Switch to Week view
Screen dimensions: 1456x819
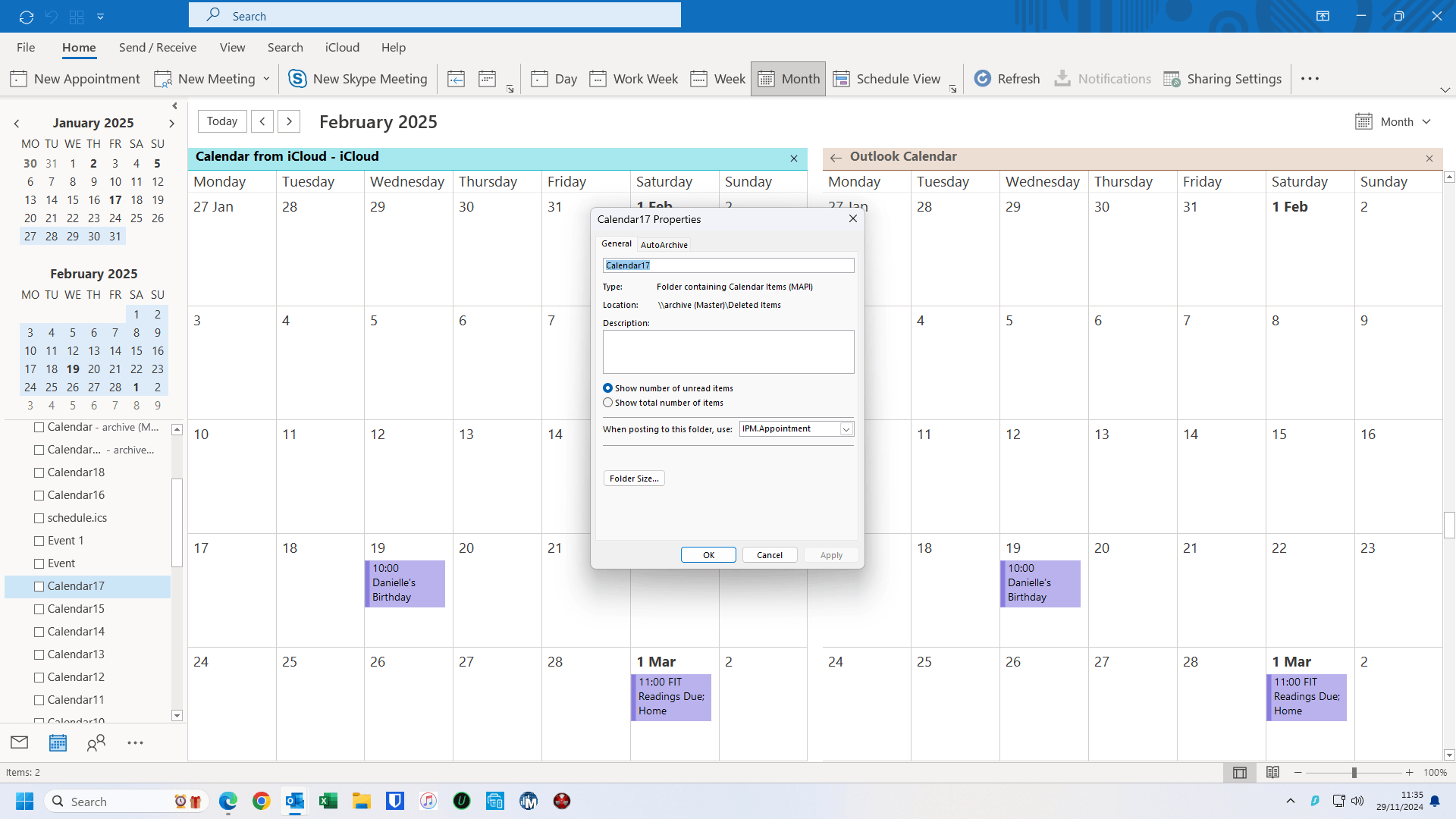coord(718,79)
